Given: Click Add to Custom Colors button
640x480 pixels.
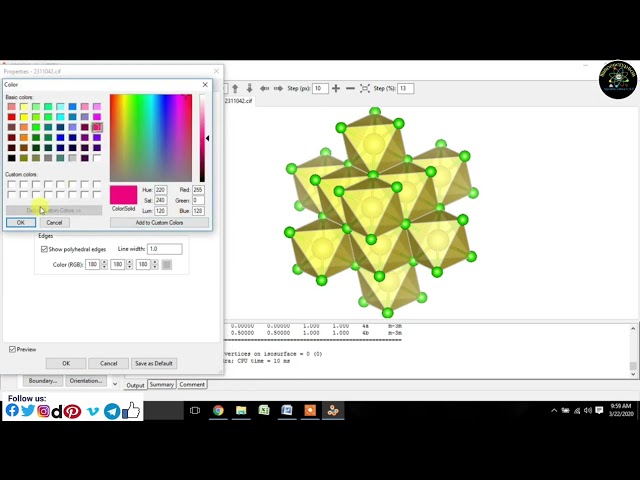Looking at the screenshot, I should pyautogui.click(x=159, y=222).
